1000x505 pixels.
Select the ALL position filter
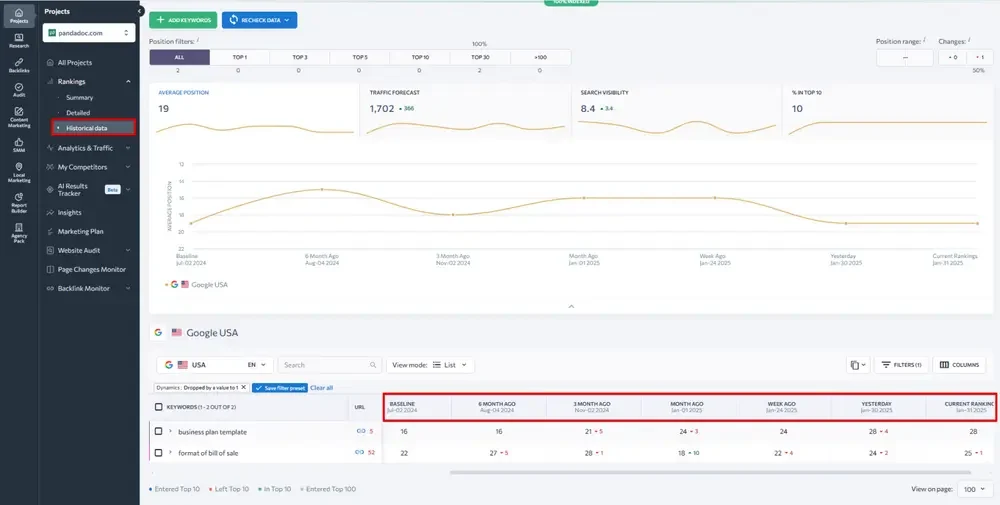point(179,57)
